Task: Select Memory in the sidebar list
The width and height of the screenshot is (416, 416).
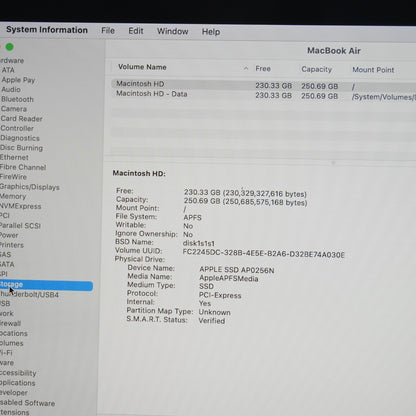Action: [x=13, y=196]
